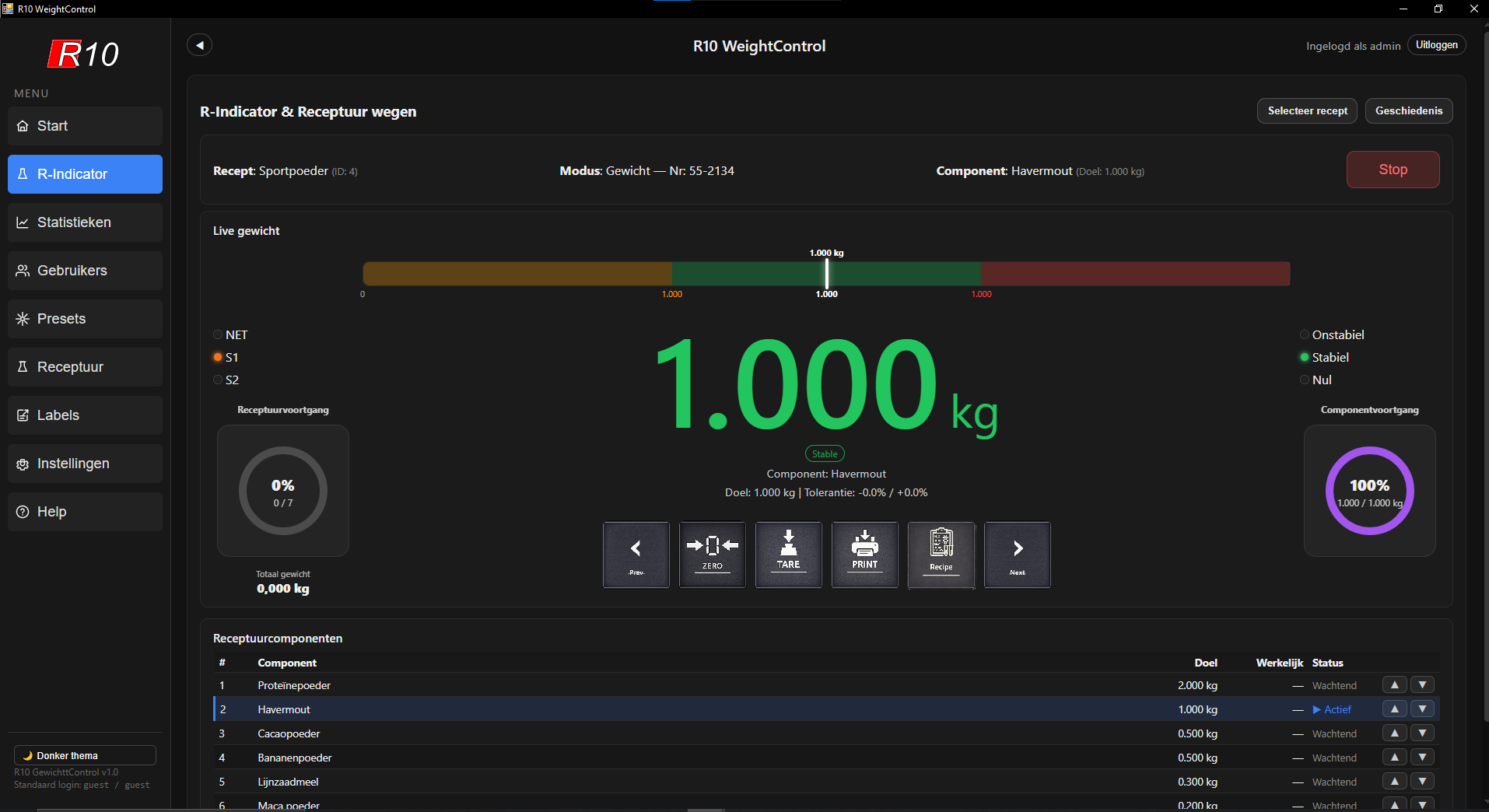Move Bananenpoeder down in list
This screenshot has width=1489, height=812.
(1422, 758)
